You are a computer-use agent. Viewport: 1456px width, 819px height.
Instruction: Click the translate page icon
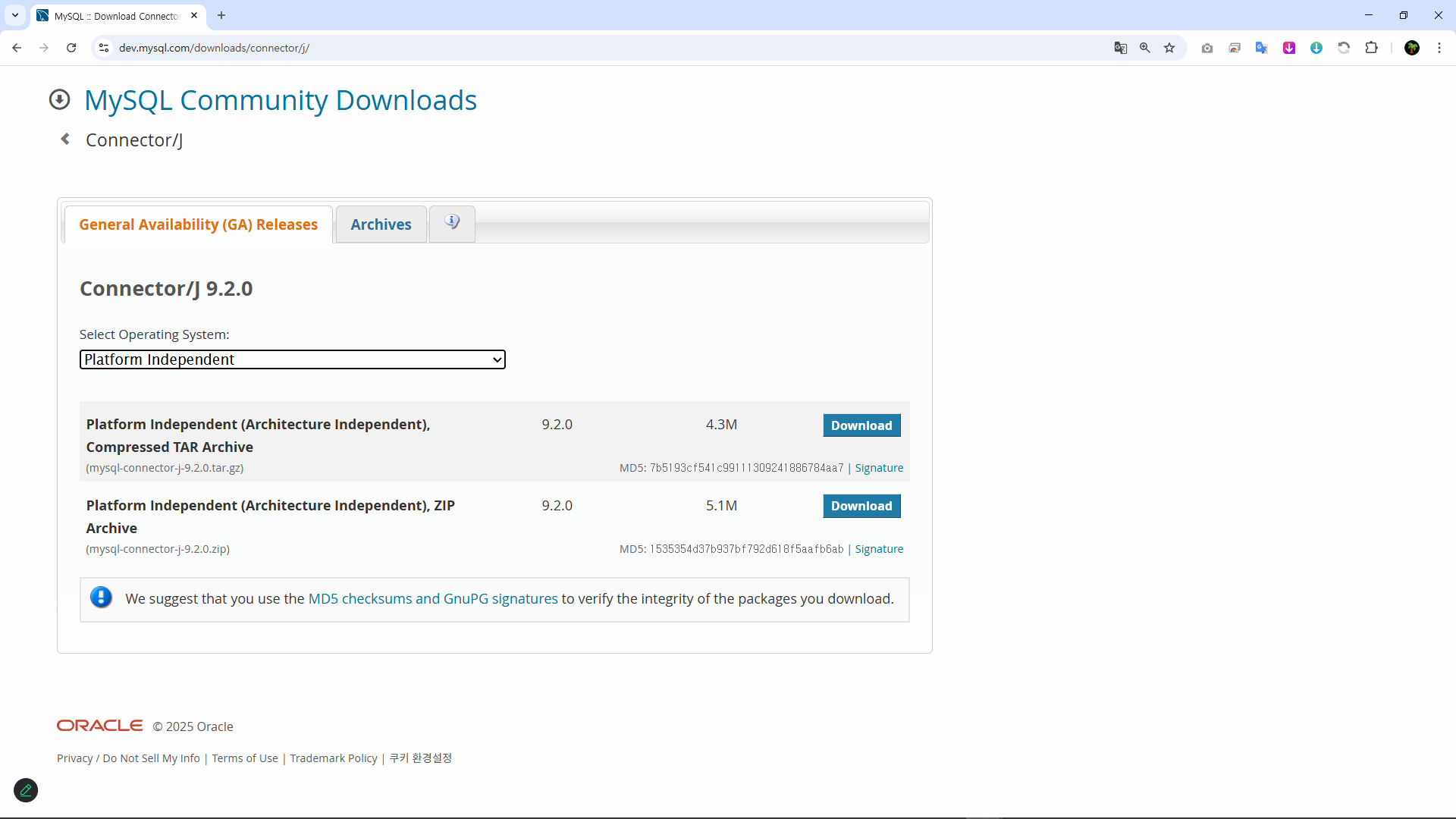pyautogui.click(x=1121, y=48)
